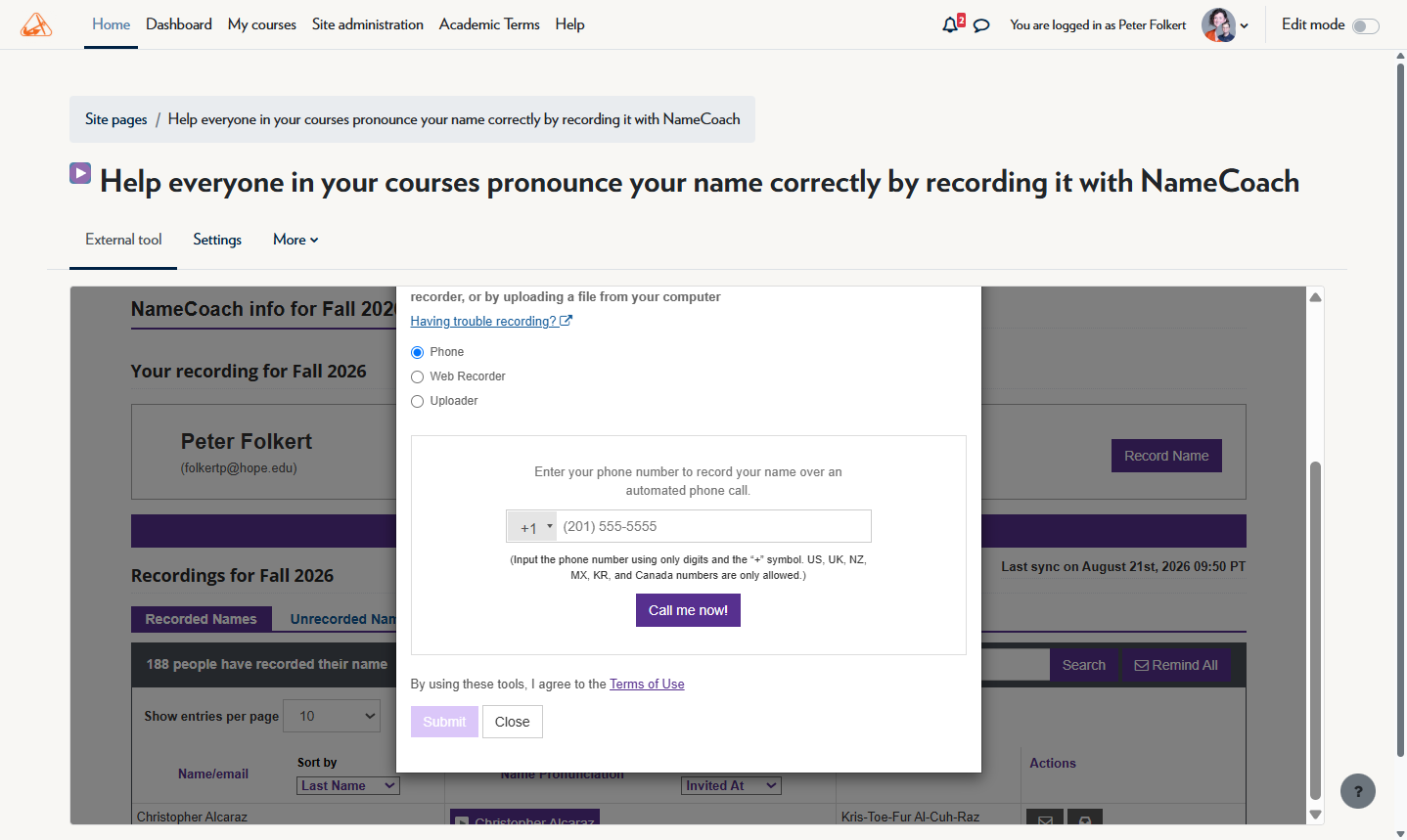Click the envelope icon for Christopher Alcaraz
The height and width of the screenshot is (840, 1407).
coord(1045,819)
